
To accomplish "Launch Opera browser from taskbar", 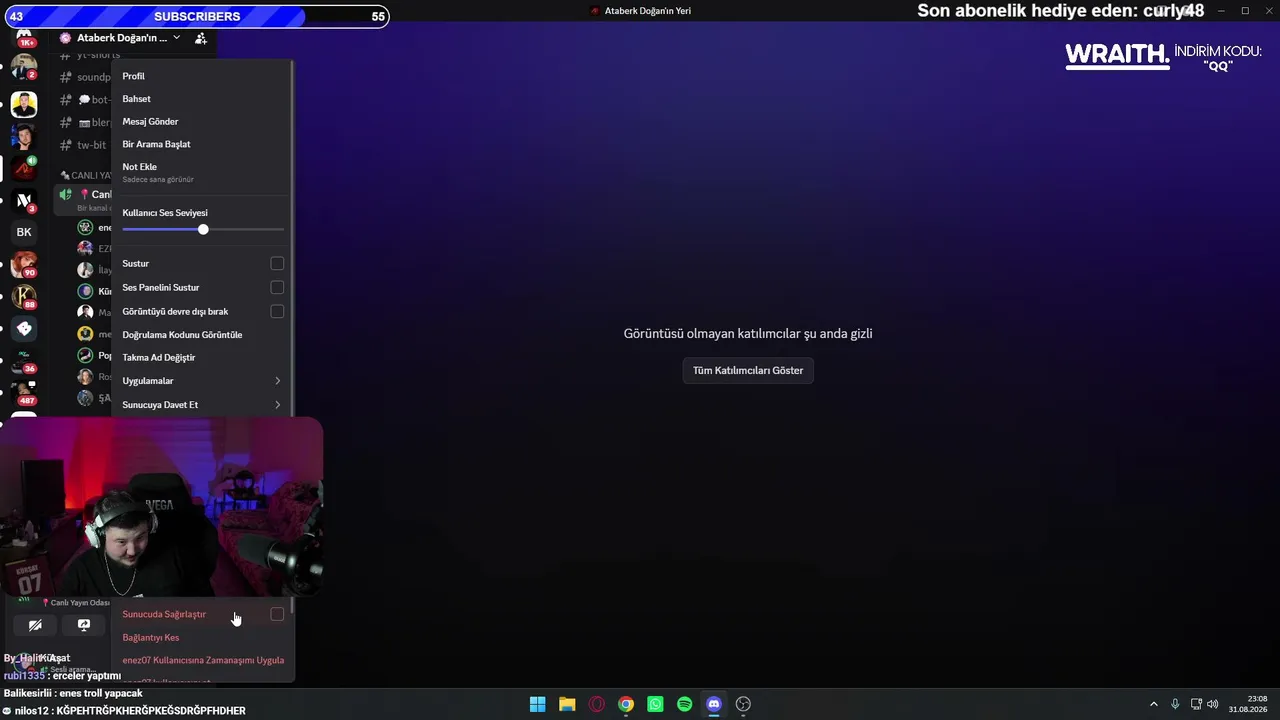I will [597, 704].
